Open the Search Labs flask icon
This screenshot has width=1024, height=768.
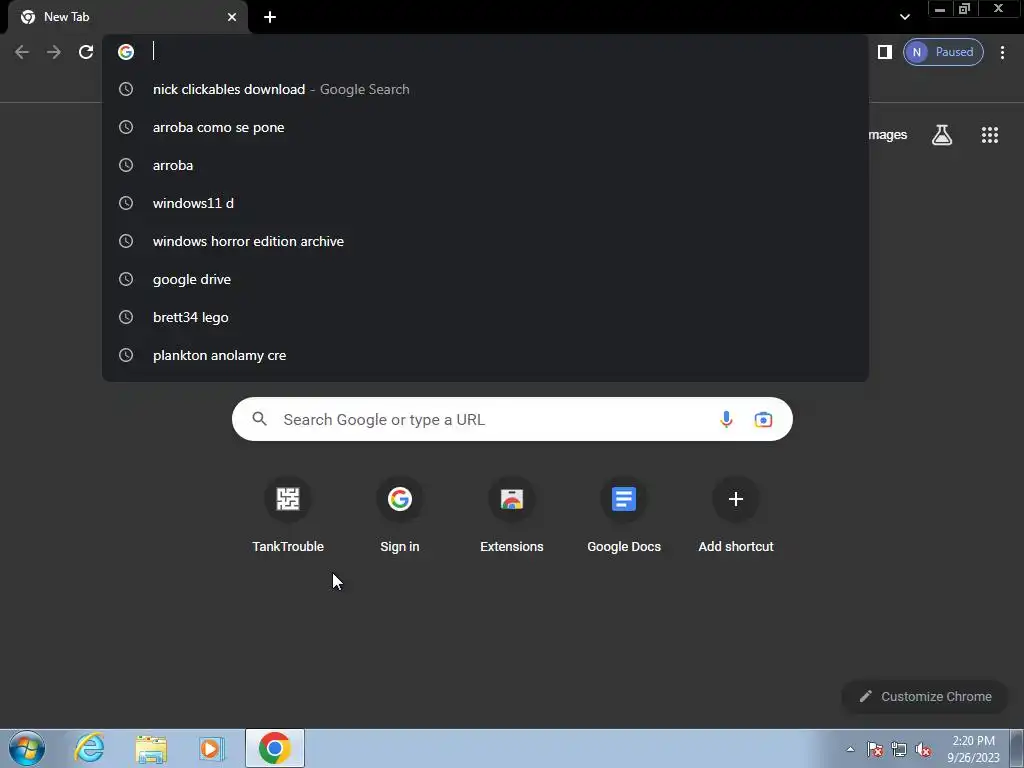(x=942, y=135)
